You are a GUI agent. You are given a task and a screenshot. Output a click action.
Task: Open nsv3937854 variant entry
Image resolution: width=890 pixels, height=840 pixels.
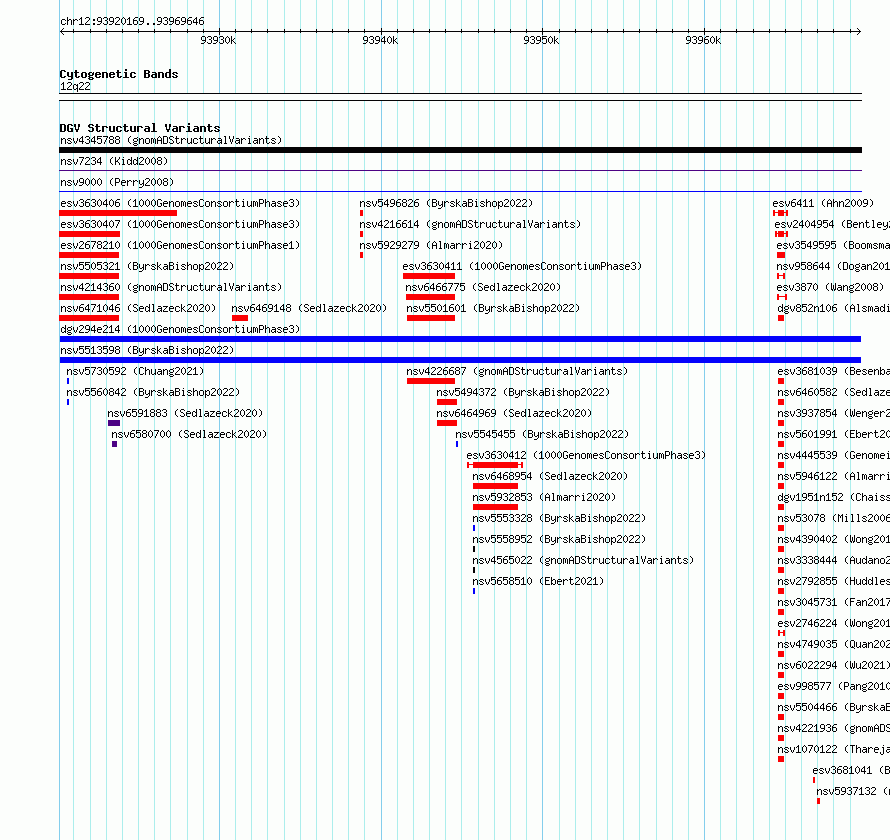pyautogui.click(x=834, y=413)
